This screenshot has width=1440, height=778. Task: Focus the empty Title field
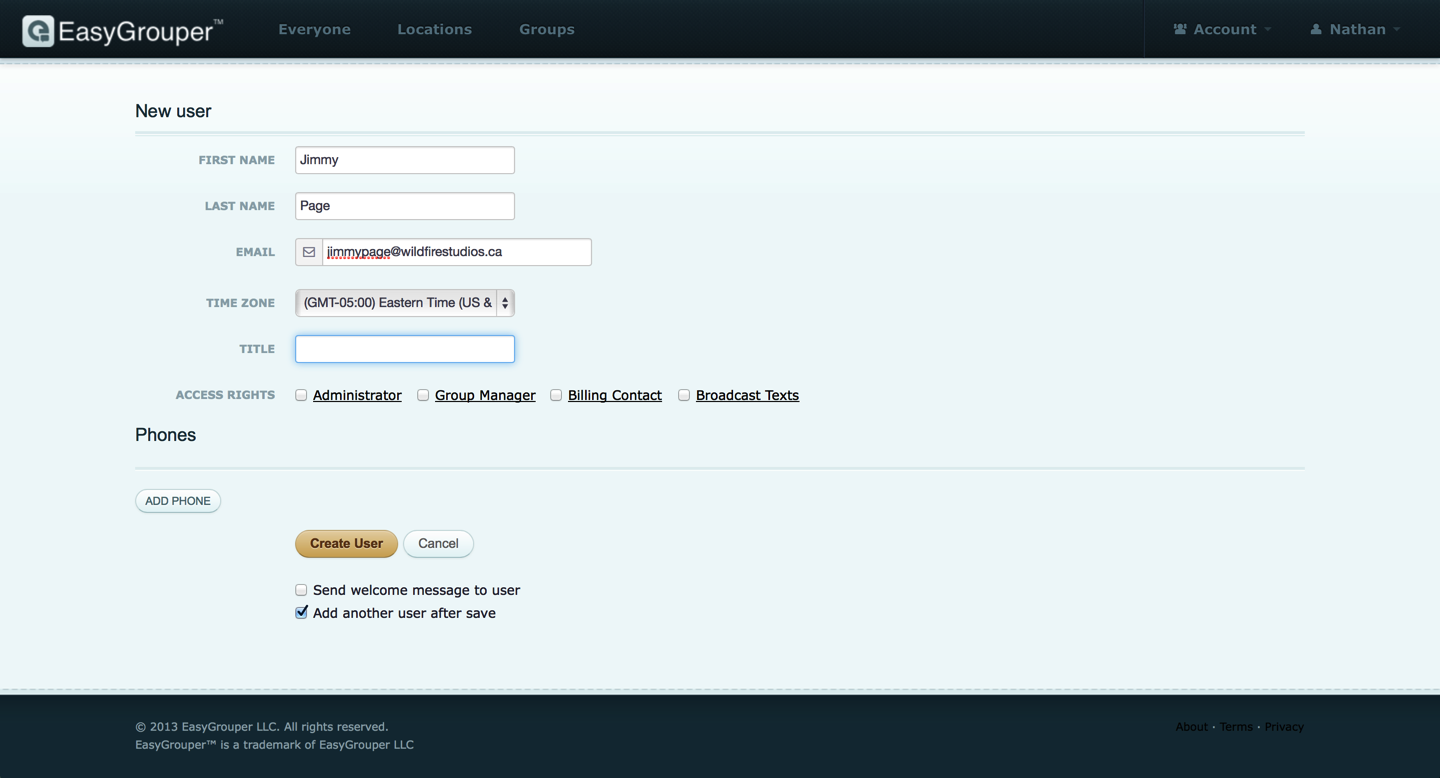point(405,349)
